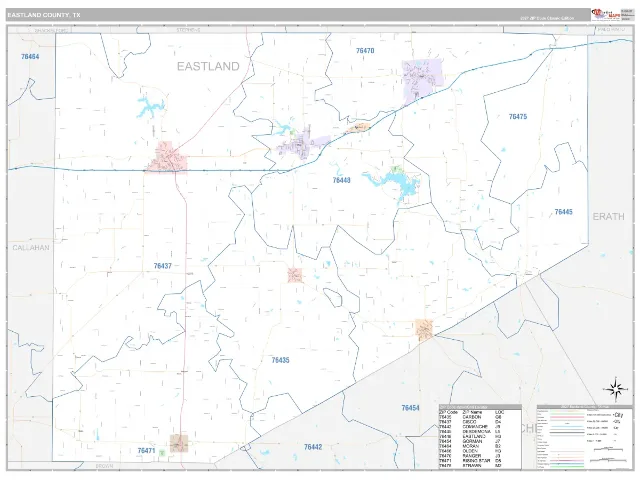Select the 76445 ZIP code label
Image resolution: width=640 pixels, height=480 pixels.
(563, 212)
